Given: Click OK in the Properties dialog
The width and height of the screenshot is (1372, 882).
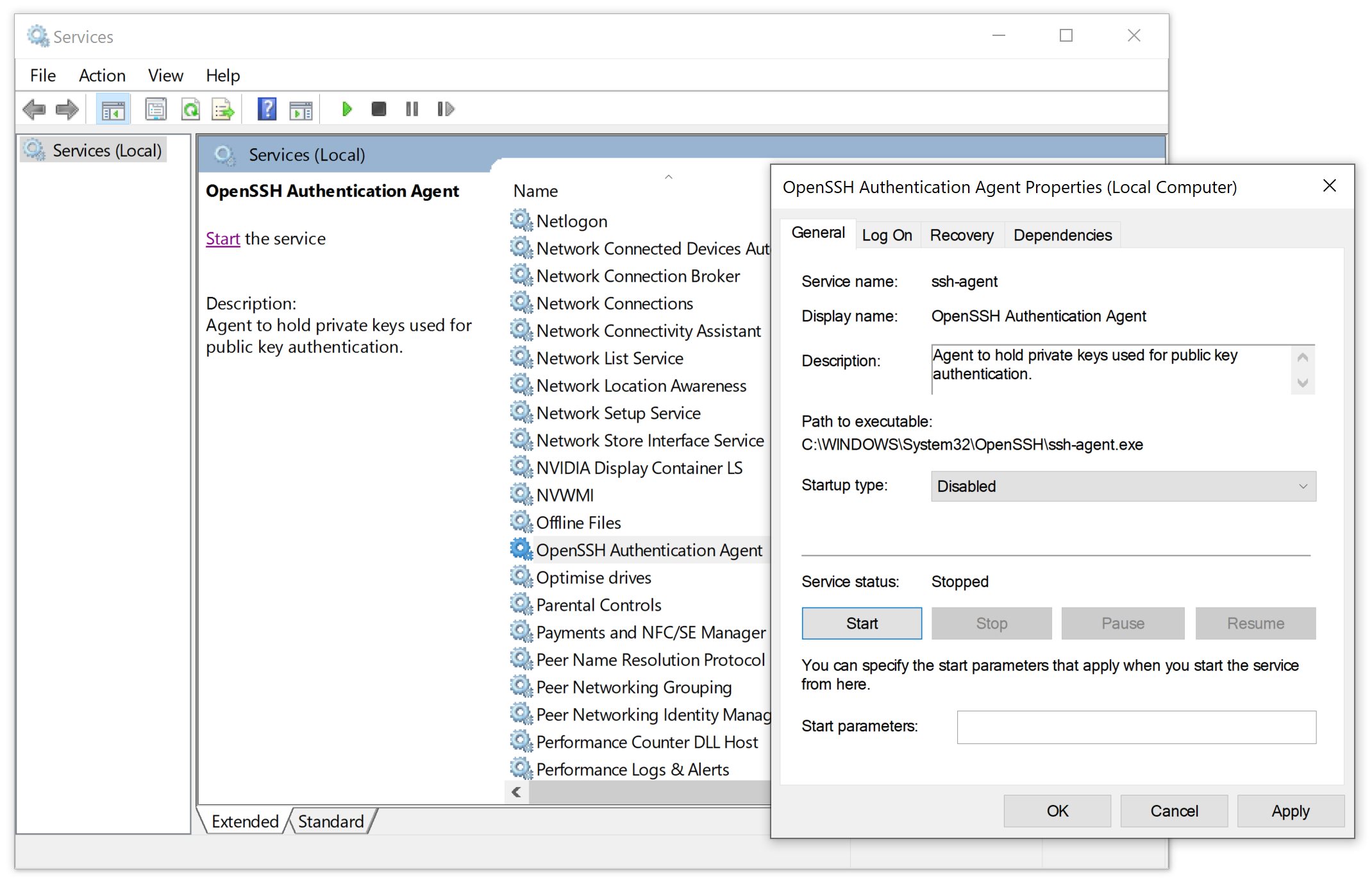Looking at the screenshot, I should [x=1057, y=811].
